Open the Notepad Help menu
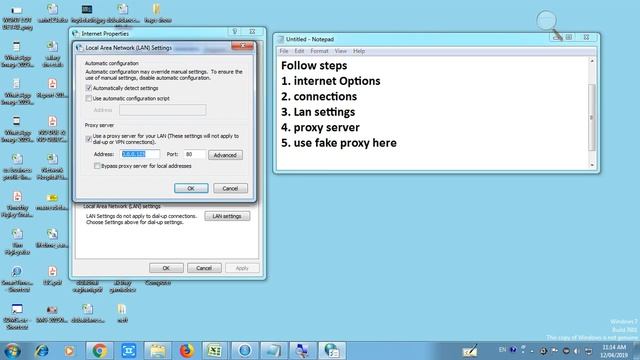 pos(359,51)
